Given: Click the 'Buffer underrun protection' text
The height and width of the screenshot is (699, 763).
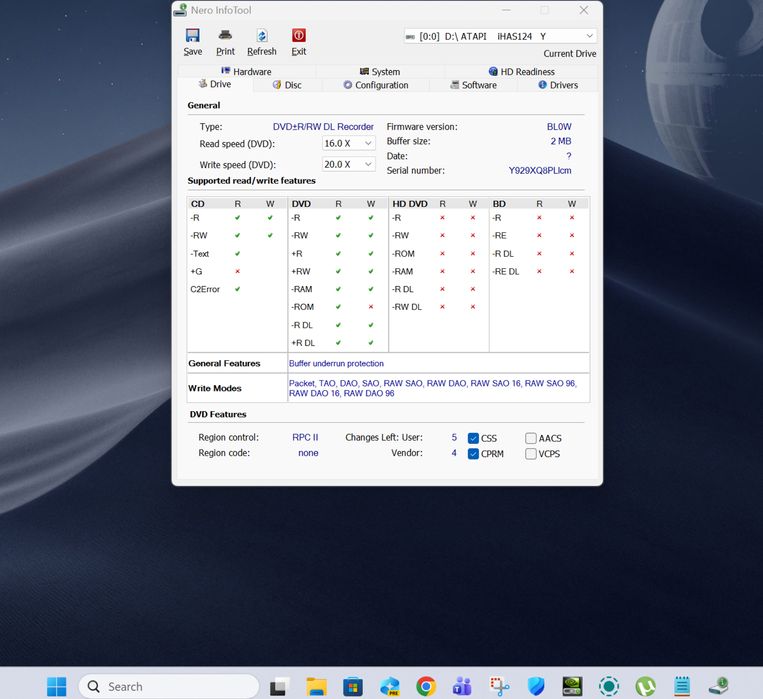Looking at the screenshot, I should (336, 364).
